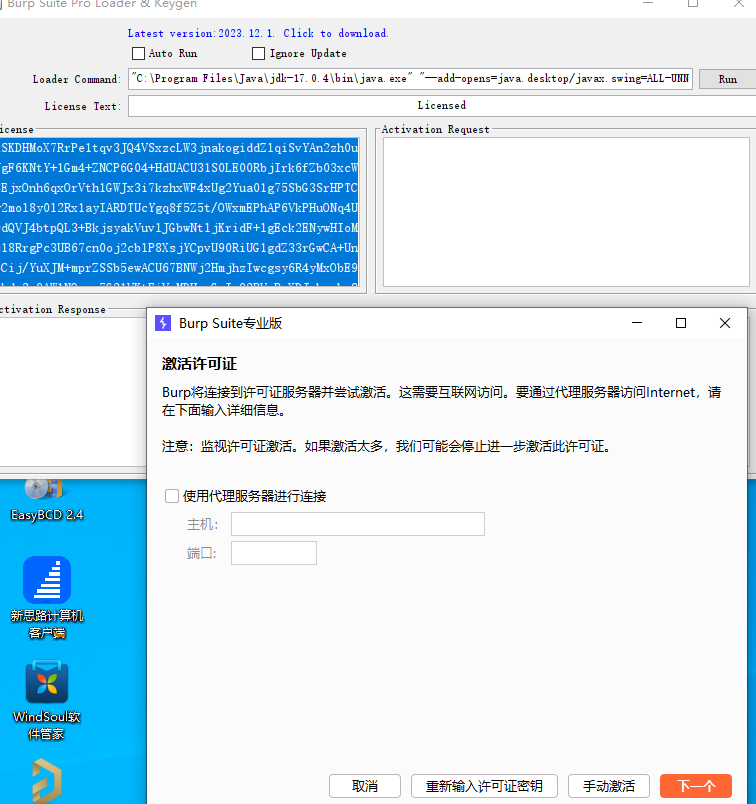Click the 主机 host input field

[x=357, y=524]
